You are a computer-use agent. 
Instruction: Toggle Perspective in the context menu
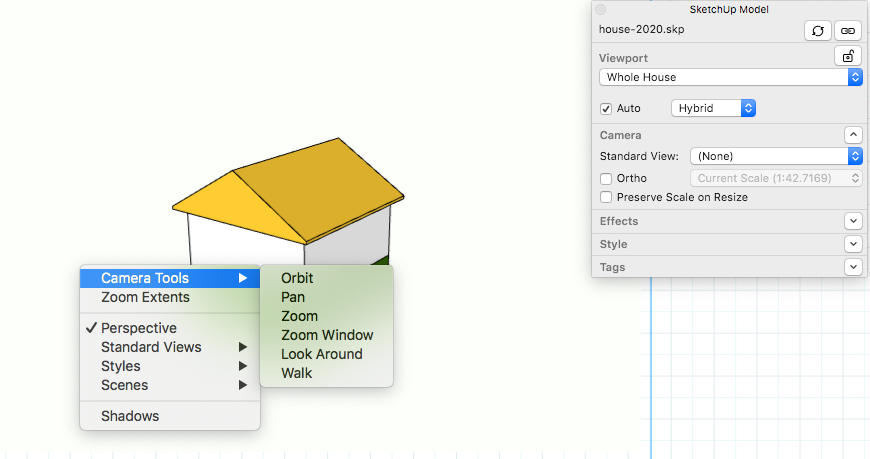[x=139, y=328]
